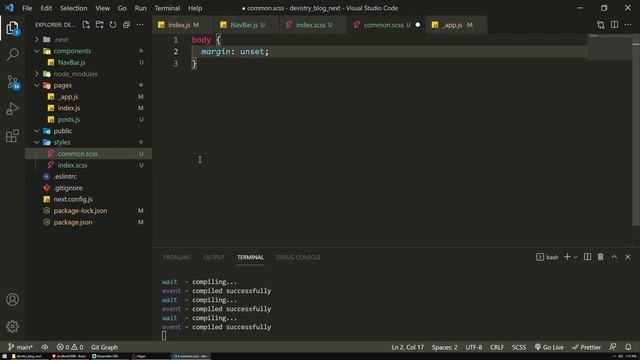Open the Source Control view

click(x=12, y=82)
